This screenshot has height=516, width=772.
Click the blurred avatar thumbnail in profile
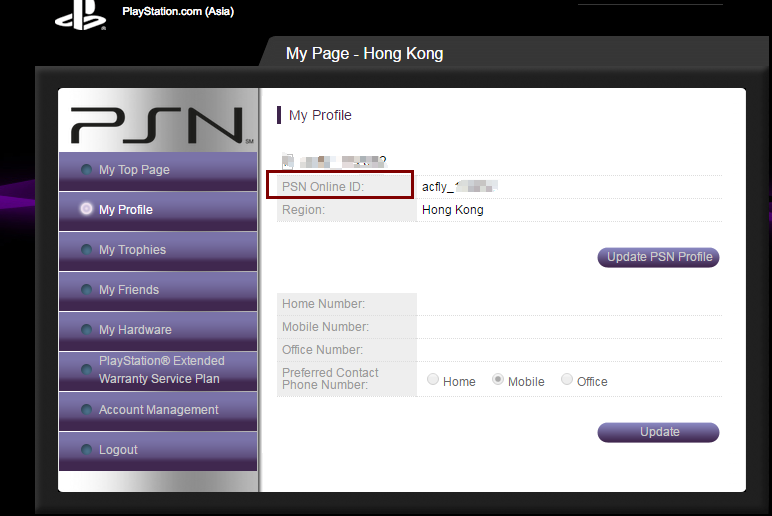(288, 161)
